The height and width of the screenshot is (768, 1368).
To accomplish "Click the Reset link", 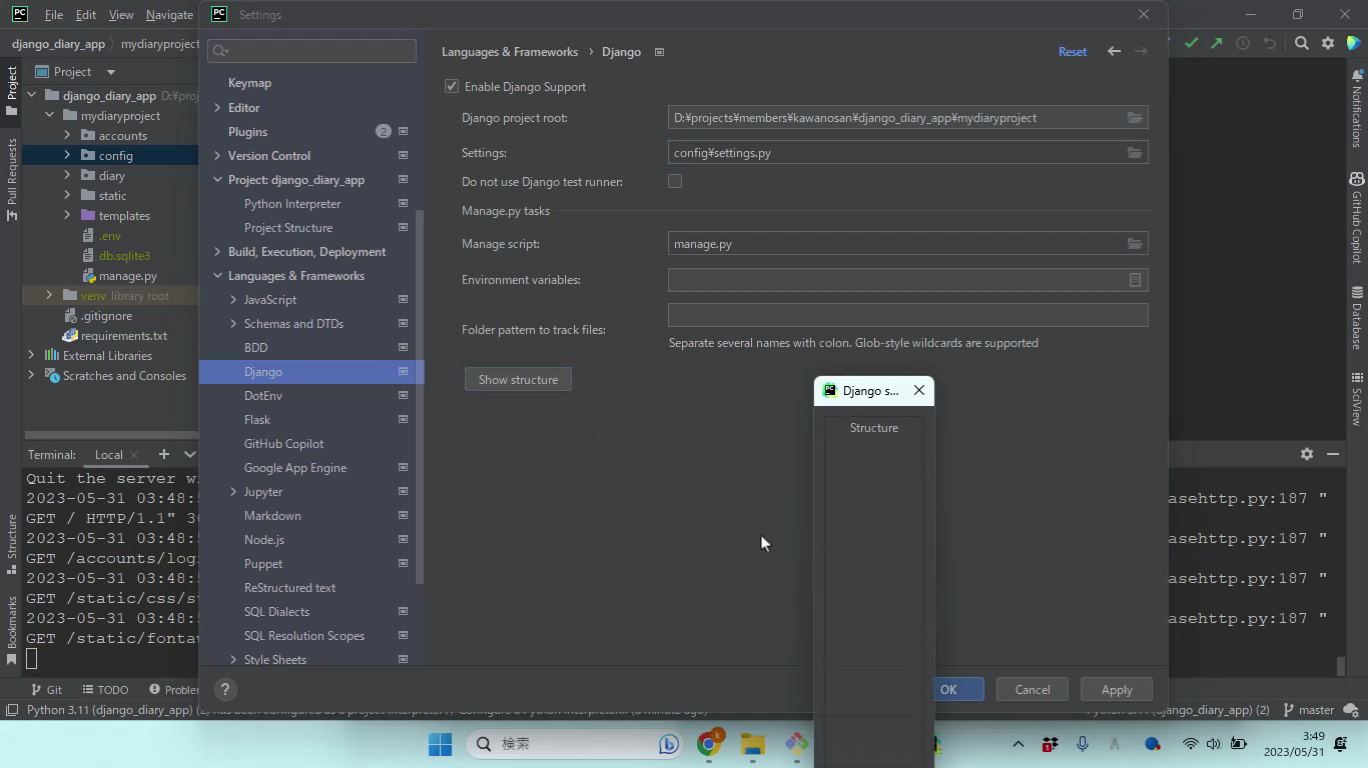I will tap(1072, 52).
